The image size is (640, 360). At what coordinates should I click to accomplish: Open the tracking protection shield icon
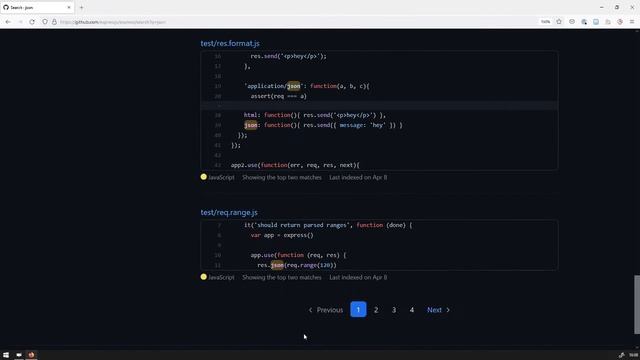[x=45, y=22]
